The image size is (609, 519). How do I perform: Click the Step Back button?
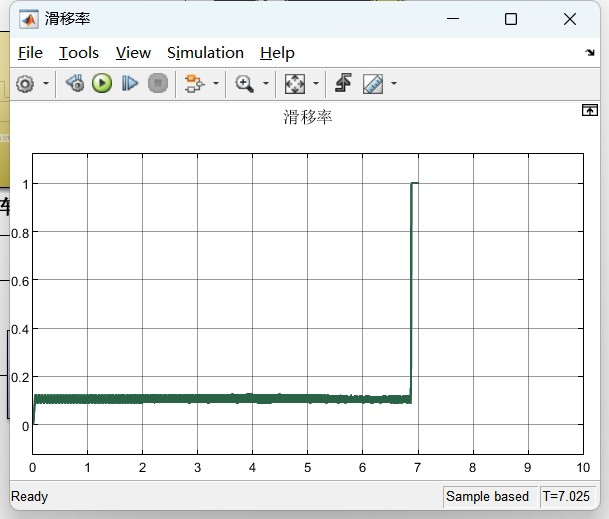point(75,84)
